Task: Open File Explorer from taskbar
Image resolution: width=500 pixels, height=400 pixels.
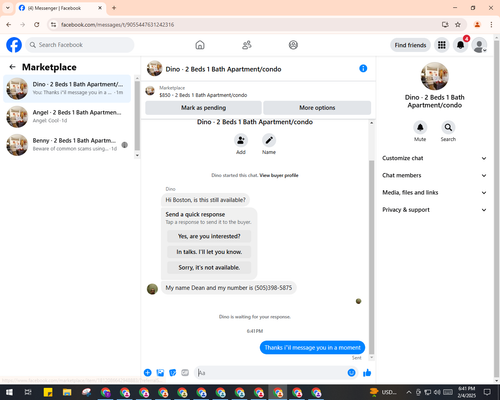Action: click(x=67, y=392)
